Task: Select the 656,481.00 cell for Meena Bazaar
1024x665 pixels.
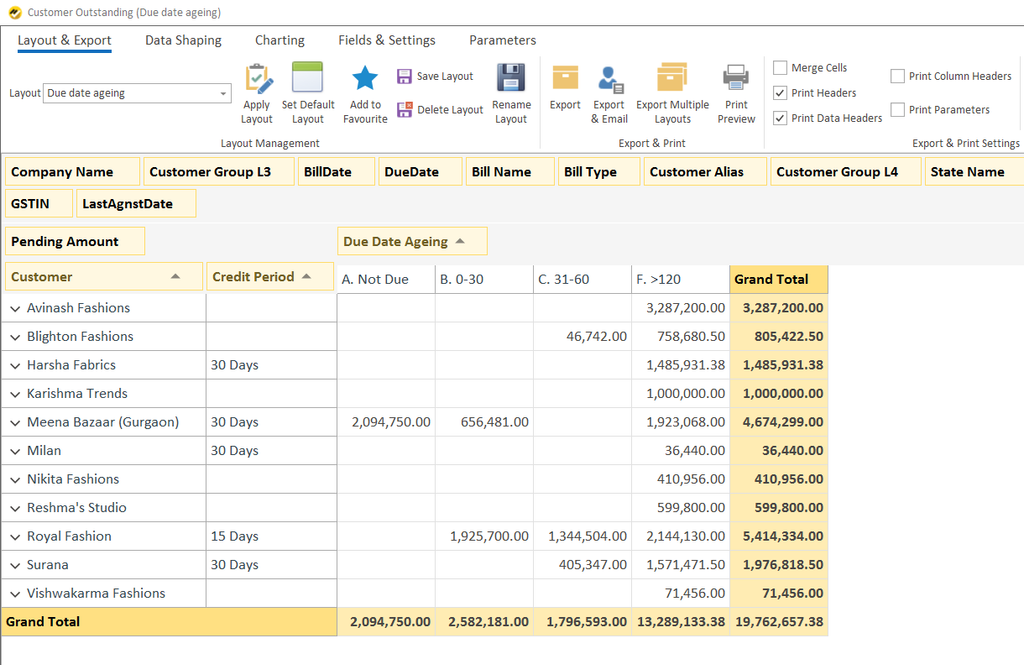Action: coord(484,422)
